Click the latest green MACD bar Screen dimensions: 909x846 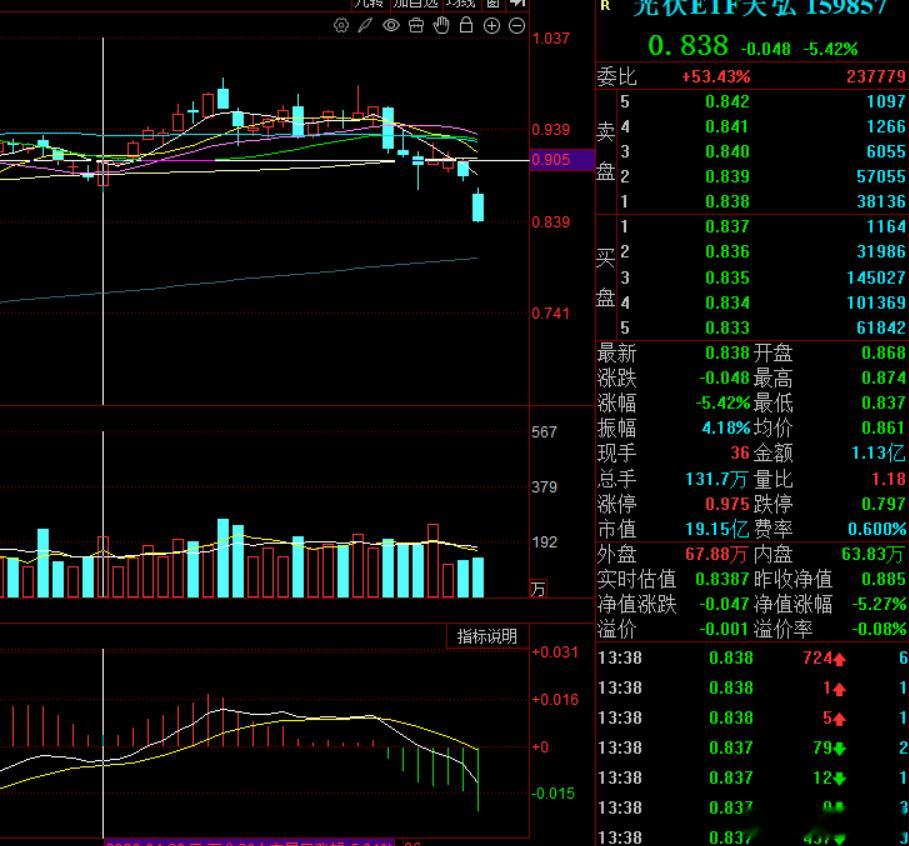coord(478,779)
